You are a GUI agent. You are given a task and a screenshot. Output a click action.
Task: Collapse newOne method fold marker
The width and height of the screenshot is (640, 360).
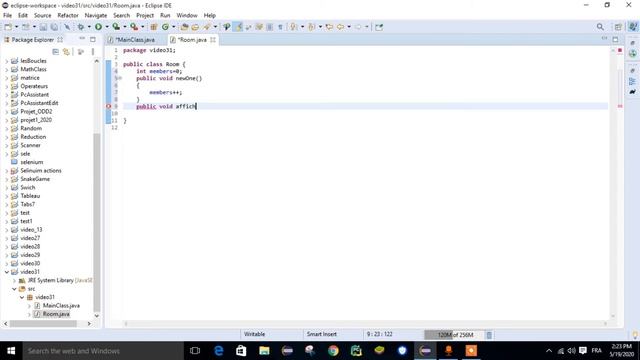pyautogui.click(x=120, y=78)
